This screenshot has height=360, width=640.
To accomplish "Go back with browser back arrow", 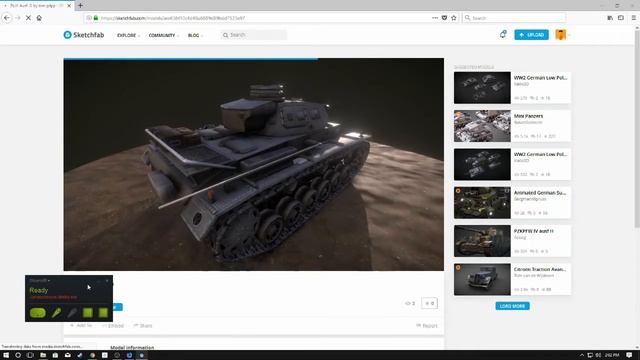I will tap(7, 18).
